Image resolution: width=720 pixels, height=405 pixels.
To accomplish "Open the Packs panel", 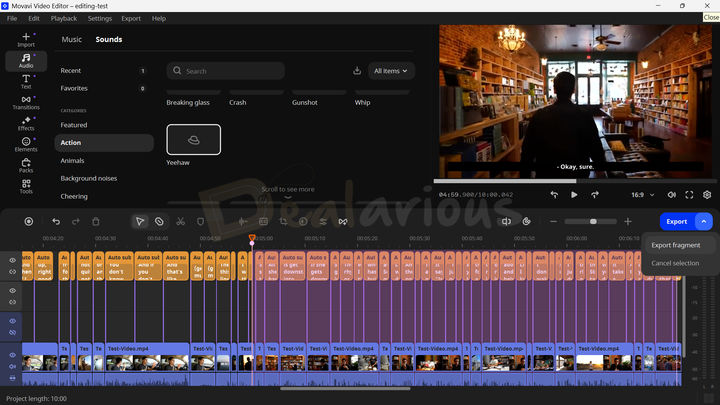I will 26,165.
